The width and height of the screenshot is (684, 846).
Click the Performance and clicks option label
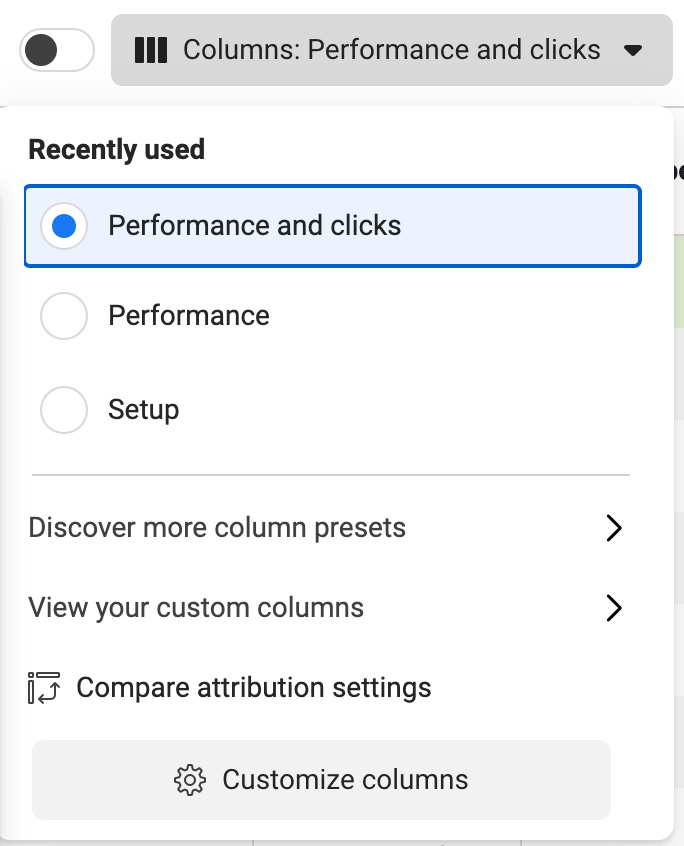point(254,226)
